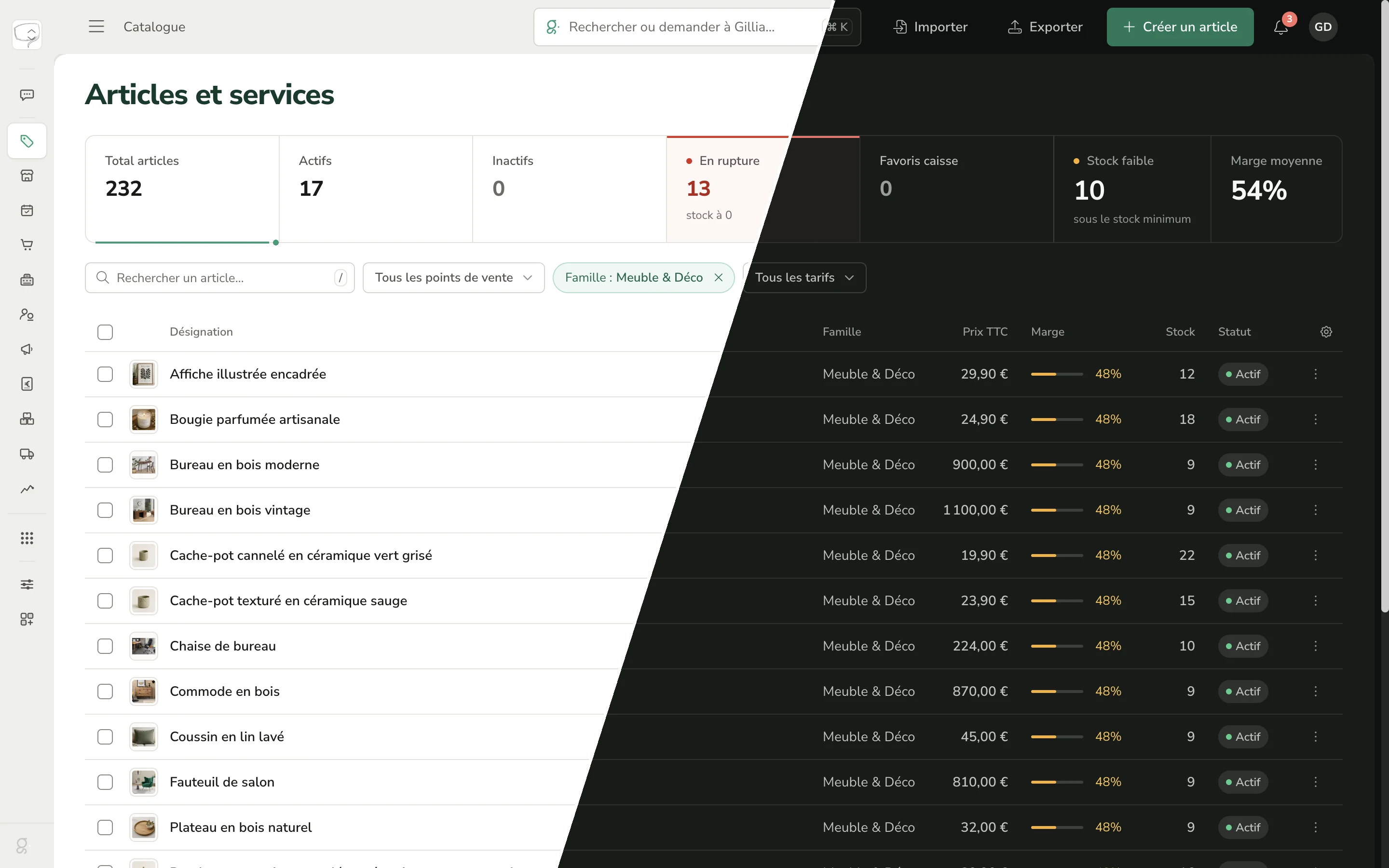Select the catalogue tag icon in sidebar
The width and height of the screenshot is (1389, 868).
pyautogui.click(x=27, y=141)
